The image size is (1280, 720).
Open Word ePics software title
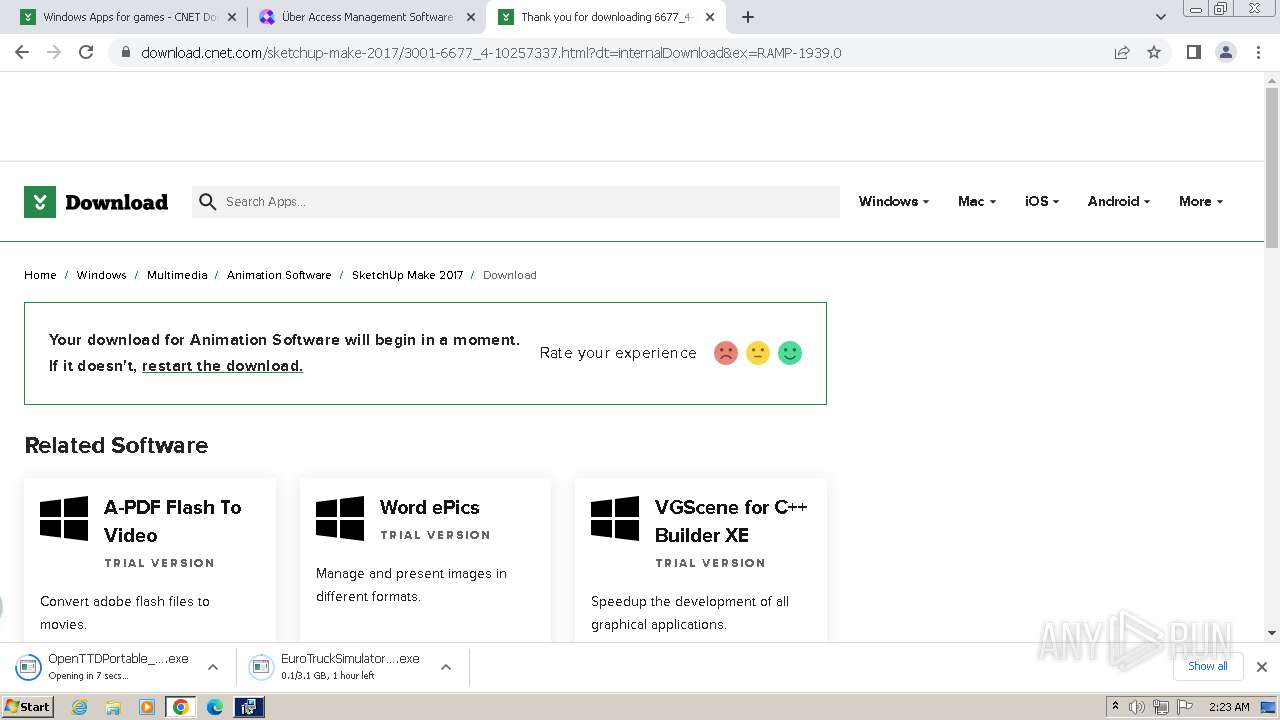click(429, 507)
